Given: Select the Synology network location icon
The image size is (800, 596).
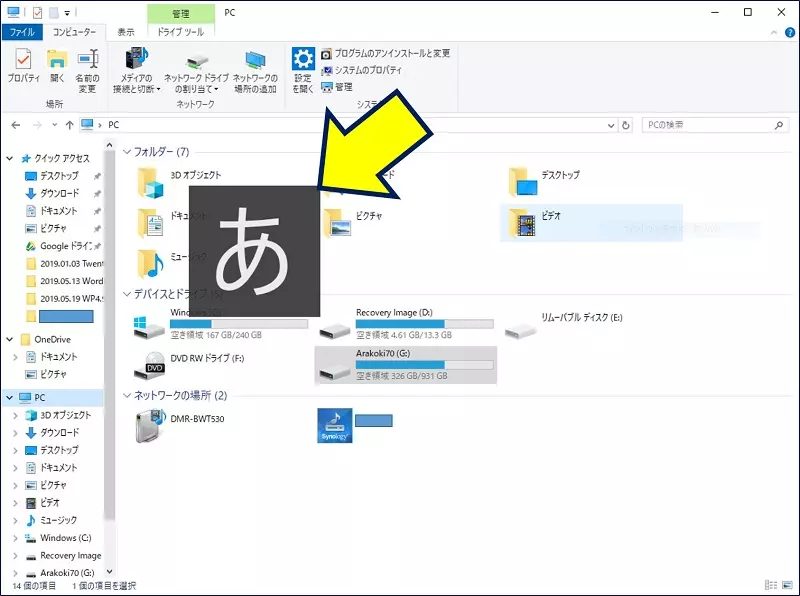Looking at the screenshot, I should click(335, 426).
